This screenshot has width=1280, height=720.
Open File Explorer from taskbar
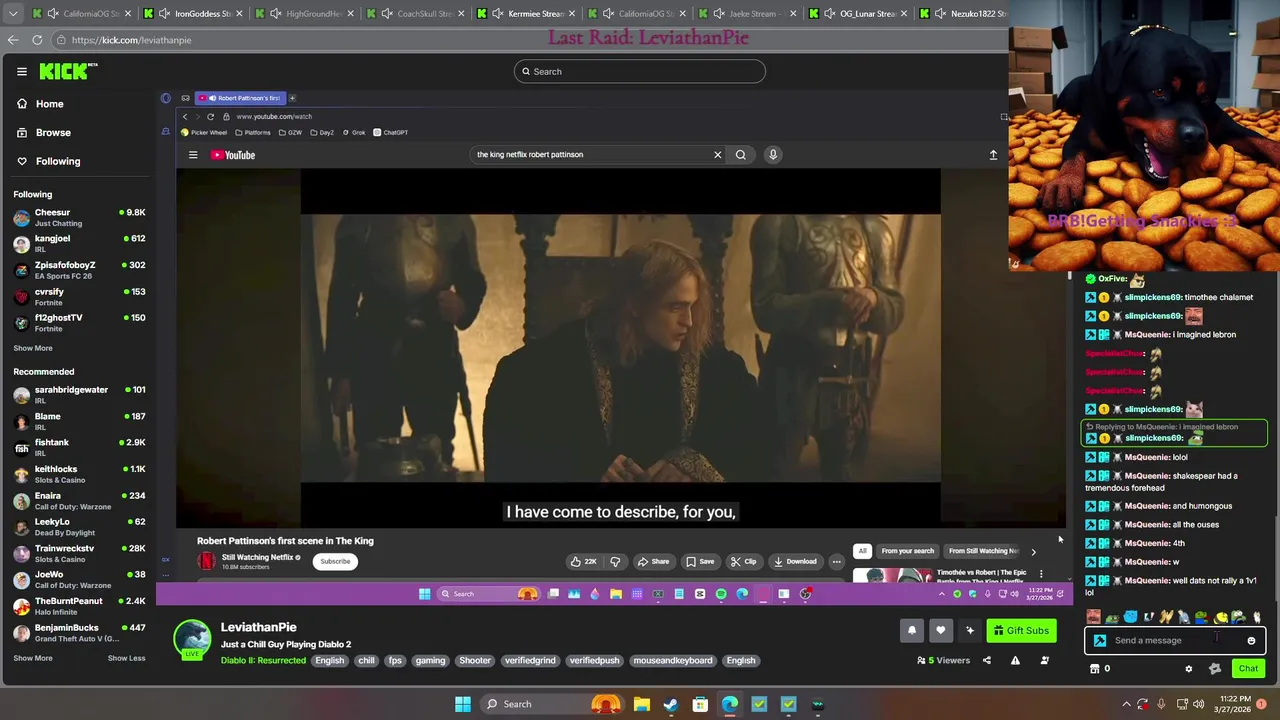[x=641, y=704]
